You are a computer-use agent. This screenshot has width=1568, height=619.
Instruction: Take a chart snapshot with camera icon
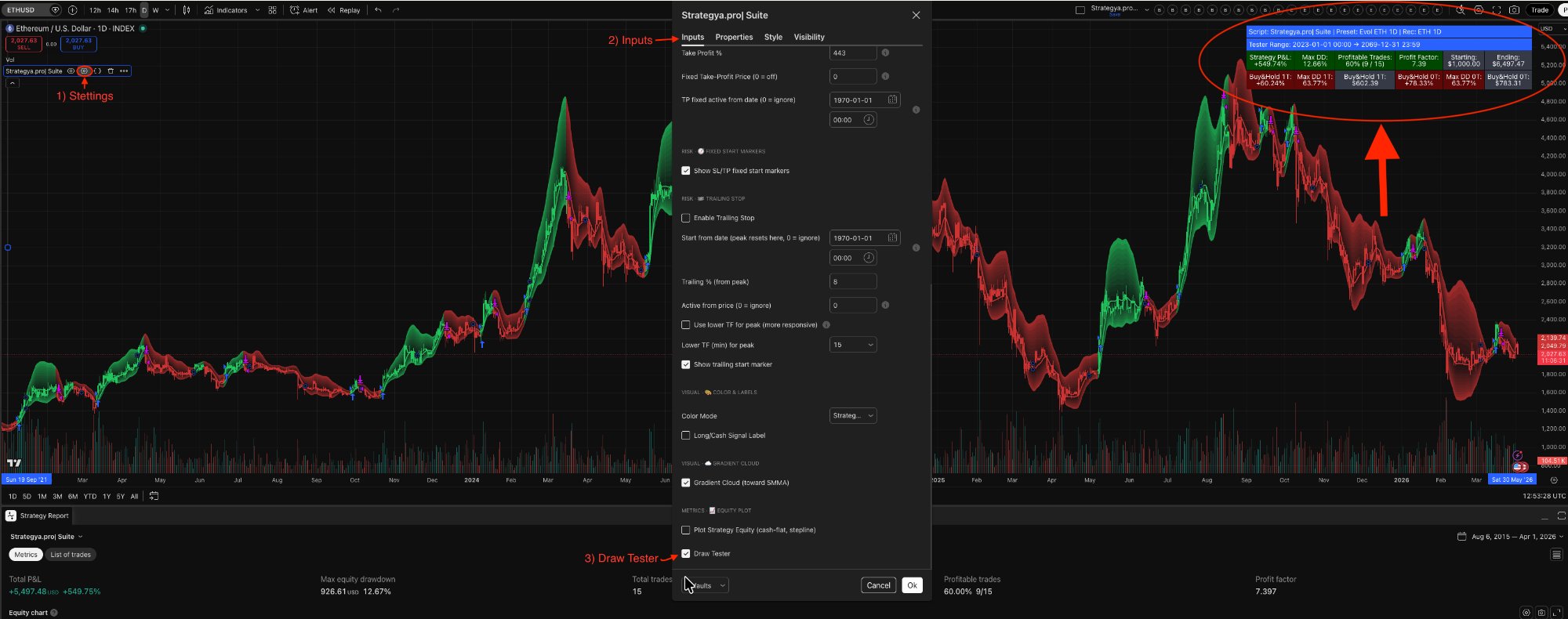pyautogui.click(x=1515, y=10)
